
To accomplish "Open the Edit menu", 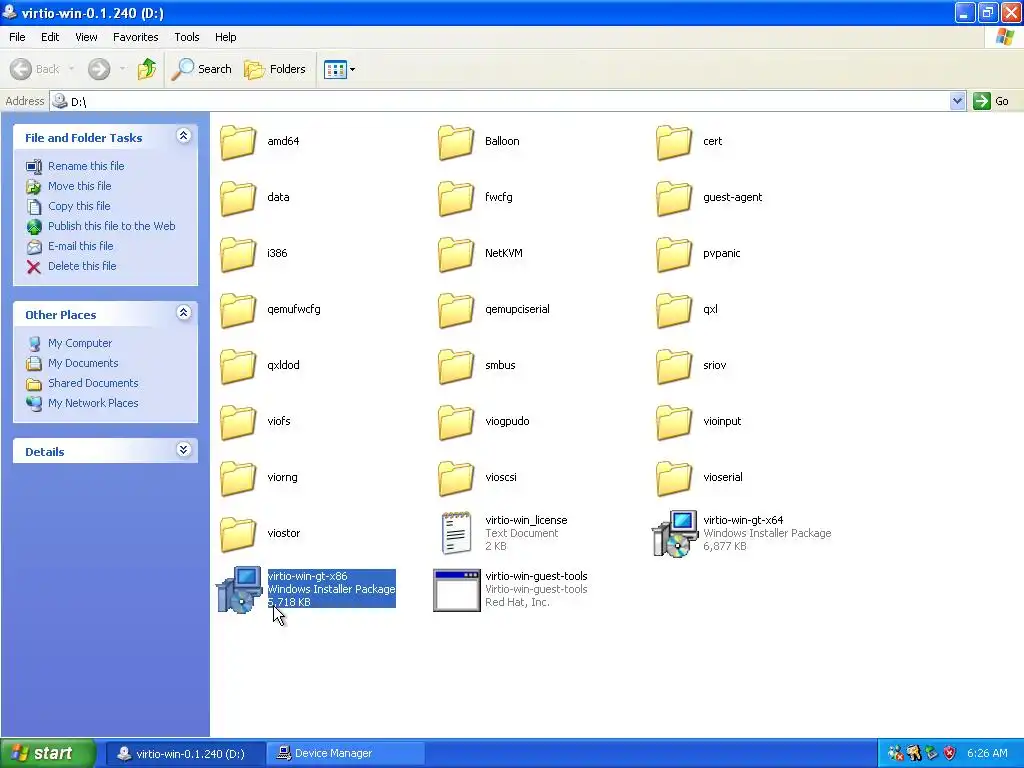I will click(x=50, y=37).
